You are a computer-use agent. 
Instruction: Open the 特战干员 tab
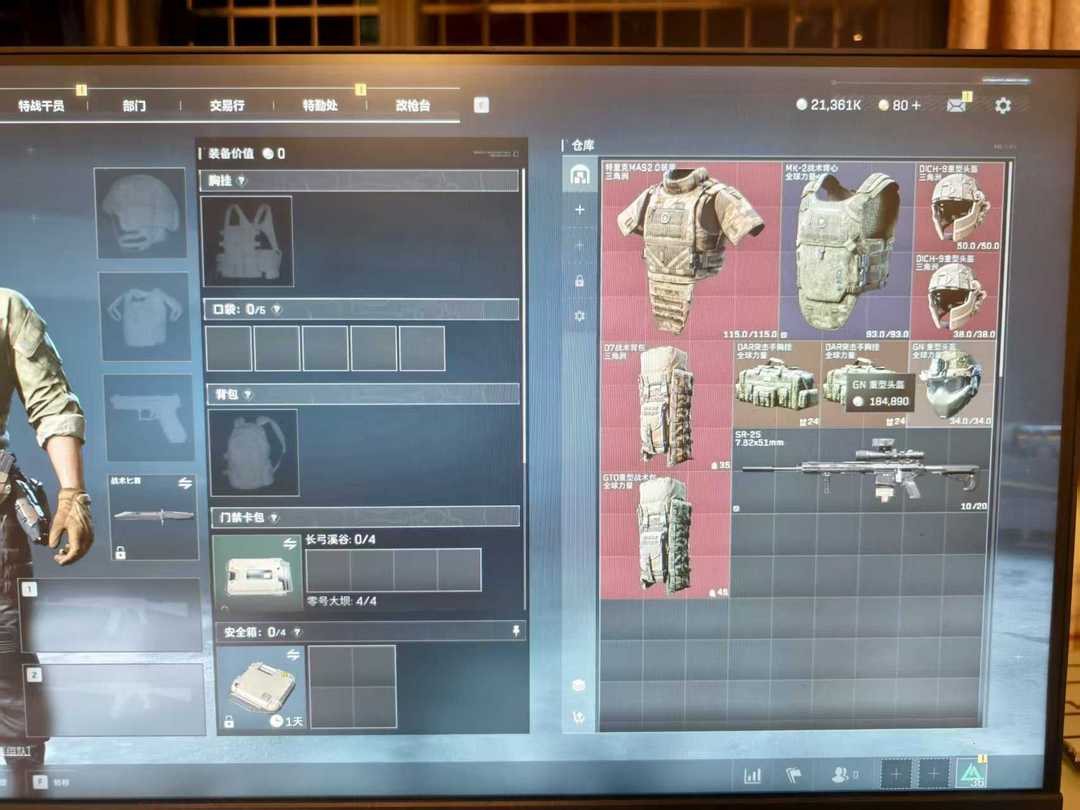click(x=41, y=105)
